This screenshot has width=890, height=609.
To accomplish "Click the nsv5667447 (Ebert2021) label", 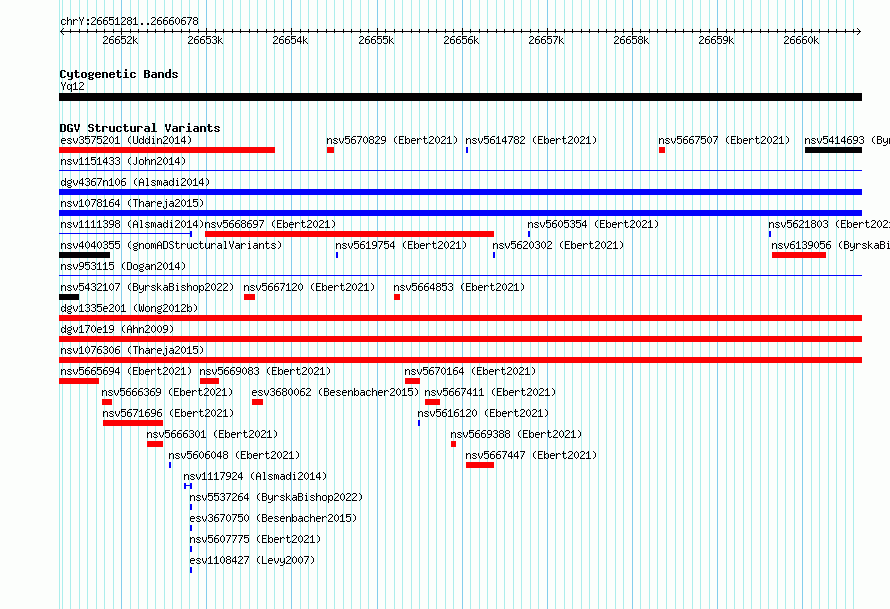I will tap(531, 455).
